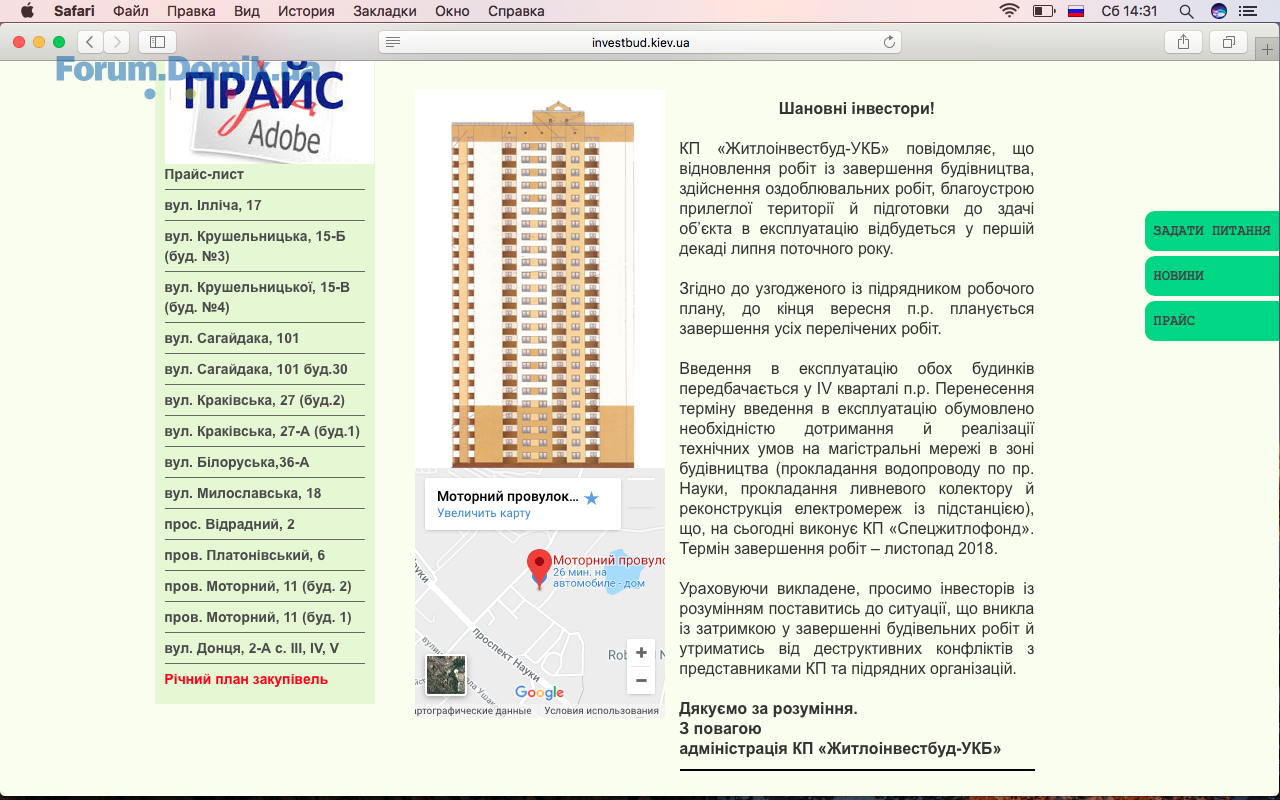Open вул. Сагайдака, 101 буд.30 link
The height and width of the screenshot is (800, 1280).
point(256,369)
